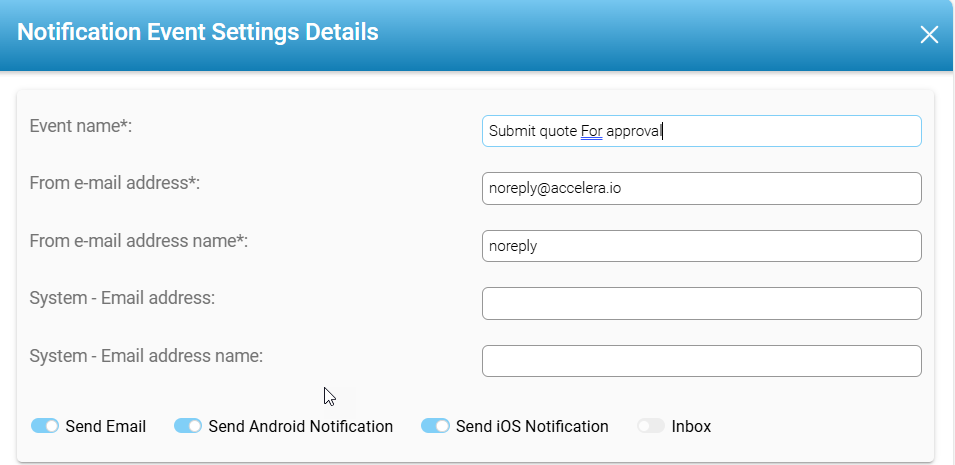Click the "From e-mail address*:" label
This screenshot has width=955, height=465.
115,184
